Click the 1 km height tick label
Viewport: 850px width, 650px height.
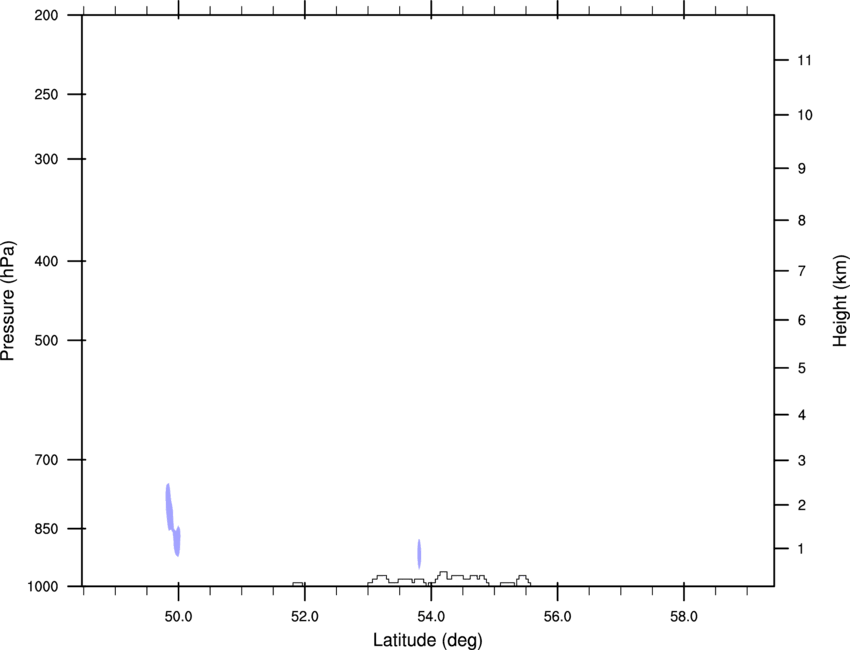[801, 549]
